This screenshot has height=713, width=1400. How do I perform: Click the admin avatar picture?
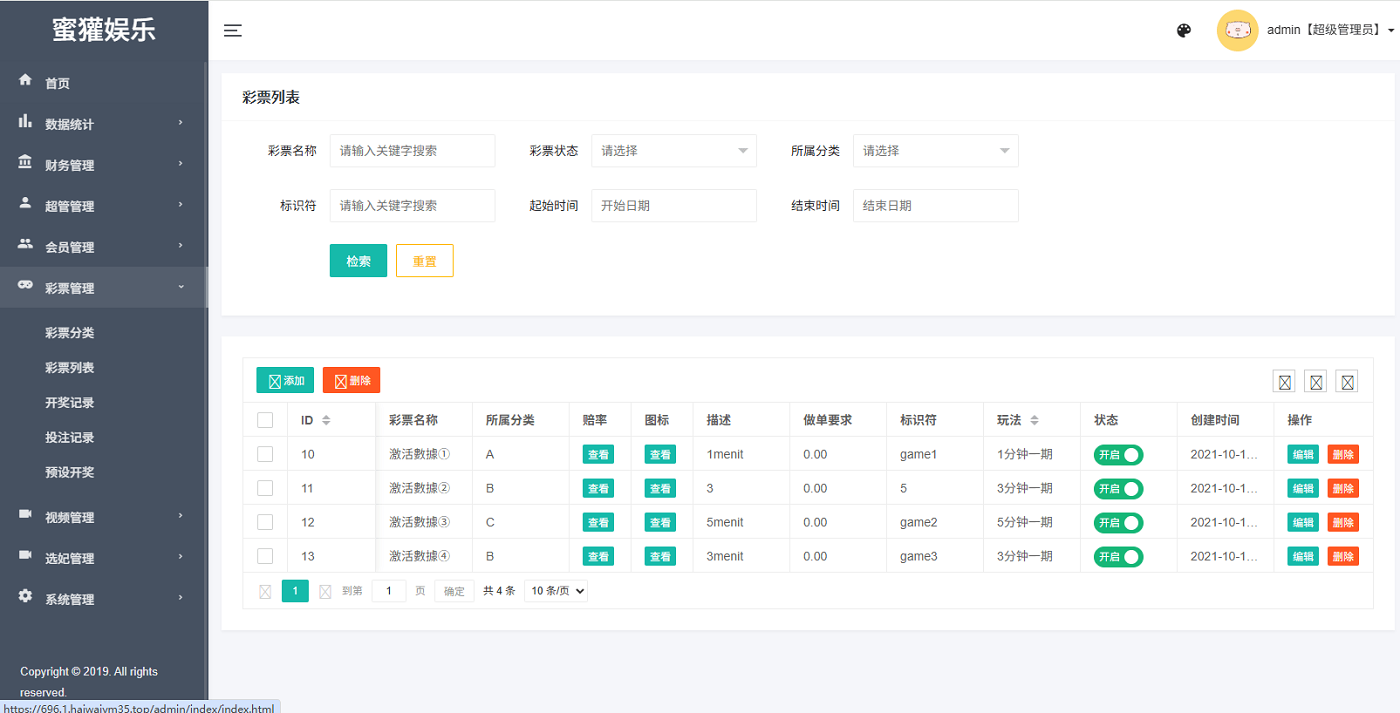(1237, 30)
